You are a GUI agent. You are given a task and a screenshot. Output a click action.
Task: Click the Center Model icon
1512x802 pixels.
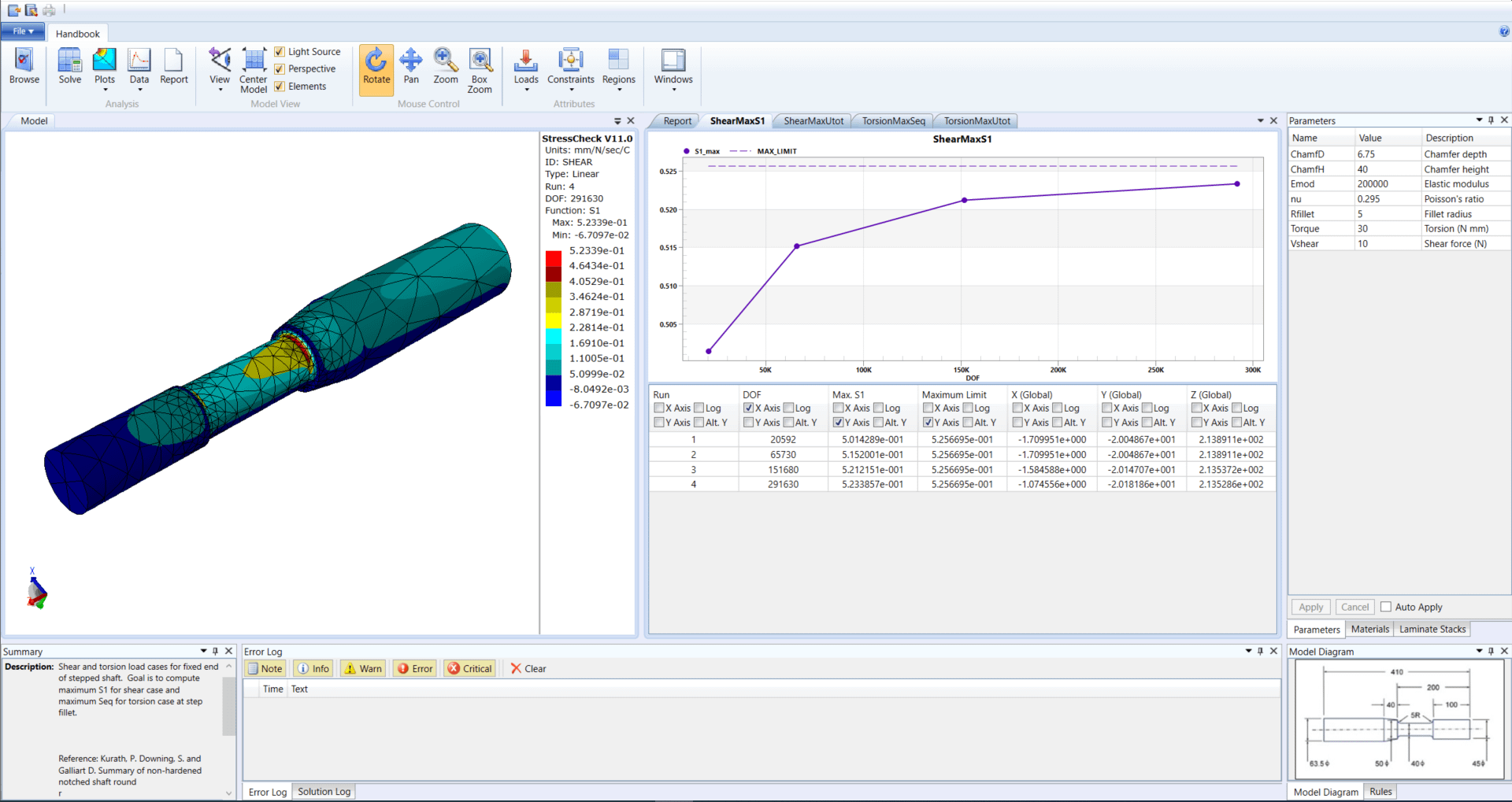pyautogui.click(x=254, y=71)
